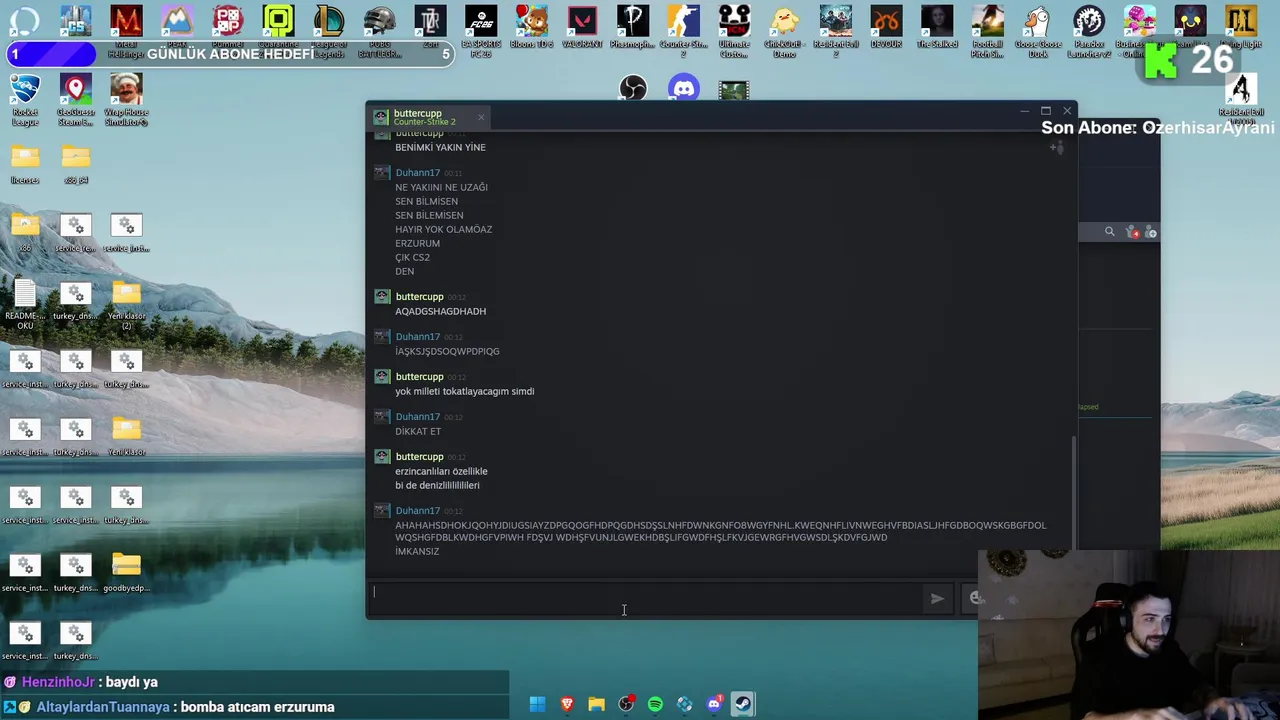Click the 'BENİMKİ YAKIN YİNE' message

[440, 148]
